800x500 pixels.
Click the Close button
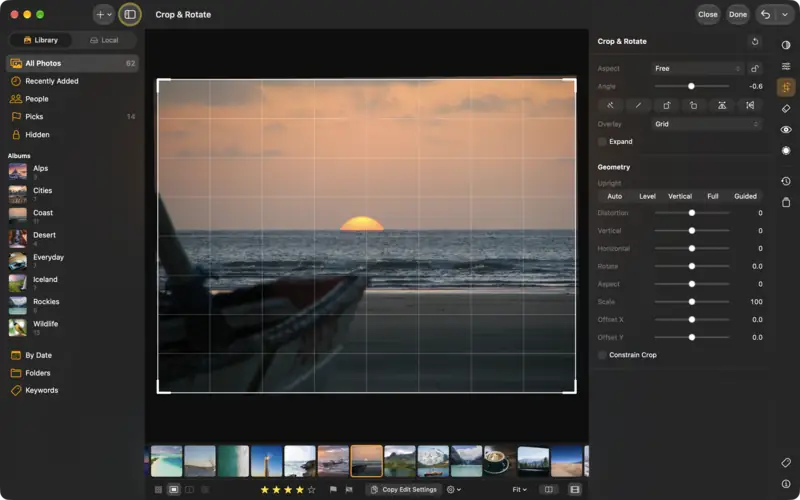click(708, 14)
